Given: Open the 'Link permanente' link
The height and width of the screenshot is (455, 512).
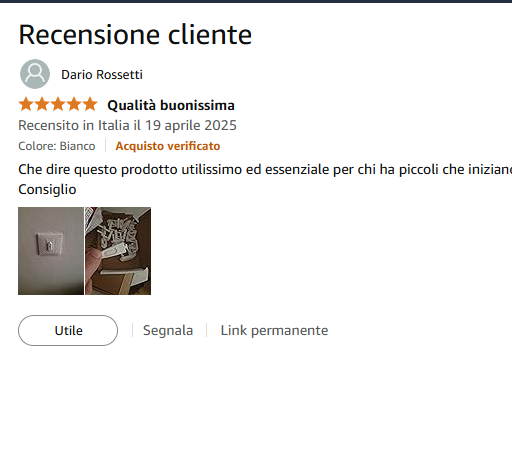Looking at the screenshot, I should [274, 330].
